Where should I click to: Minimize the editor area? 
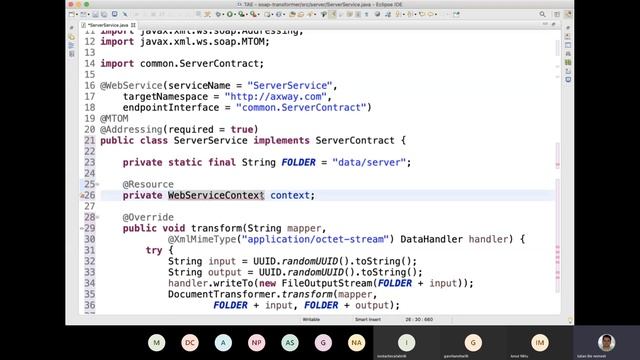pos(545,24)
